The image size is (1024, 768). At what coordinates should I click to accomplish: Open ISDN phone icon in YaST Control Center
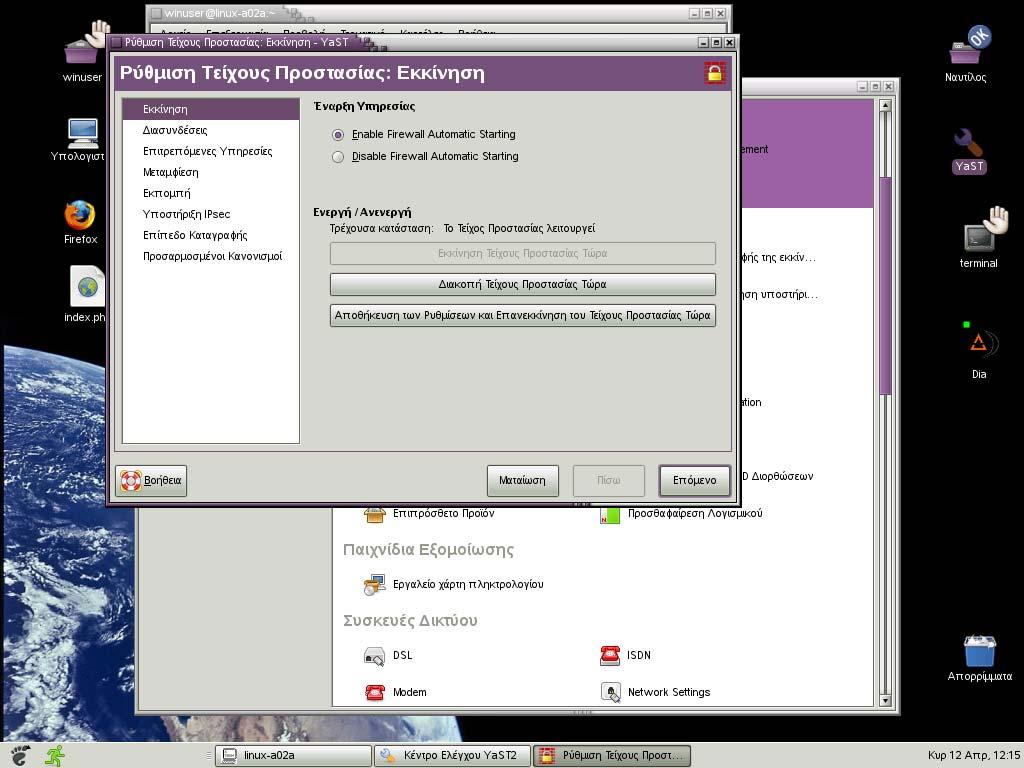609,655
